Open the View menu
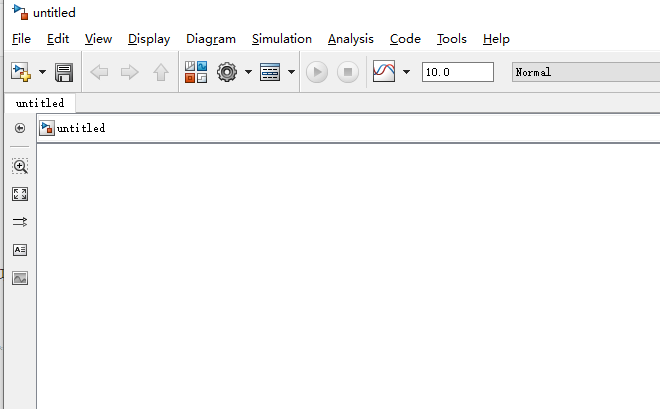 98,39
